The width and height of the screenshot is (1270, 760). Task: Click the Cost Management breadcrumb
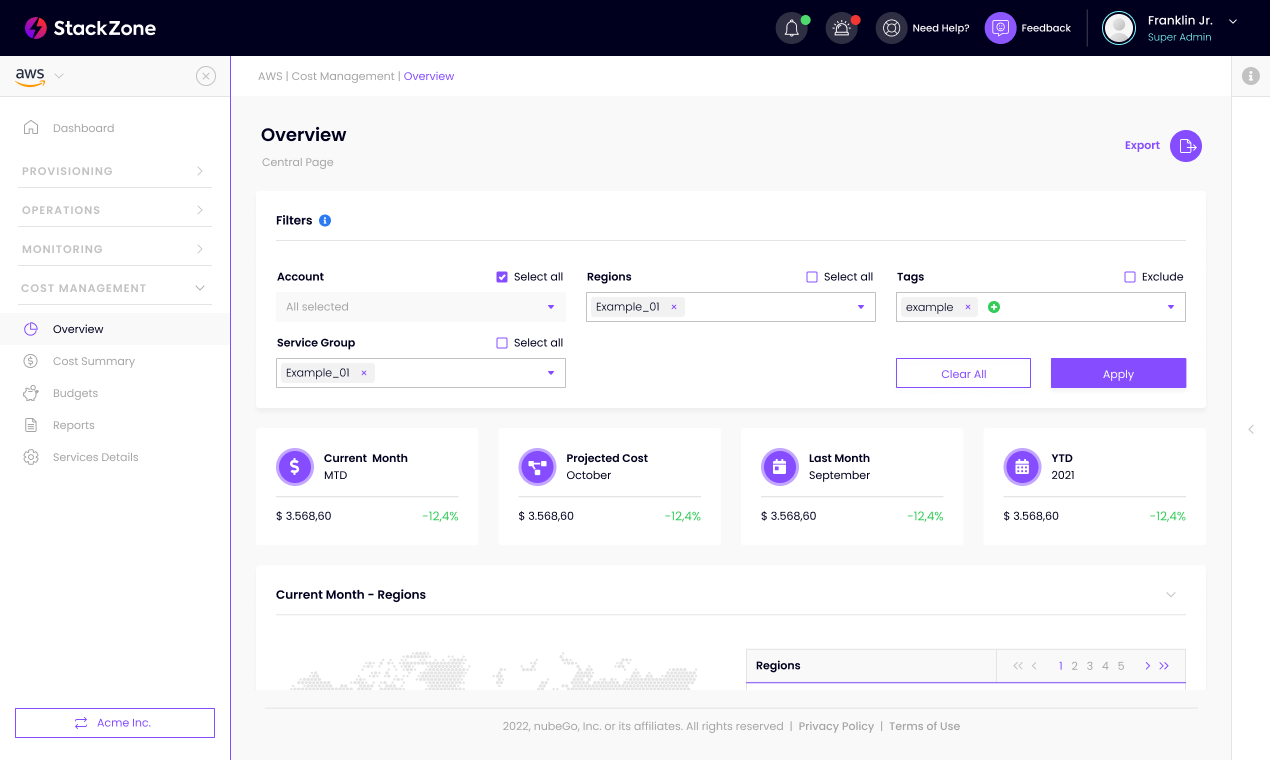click(343, 76)
